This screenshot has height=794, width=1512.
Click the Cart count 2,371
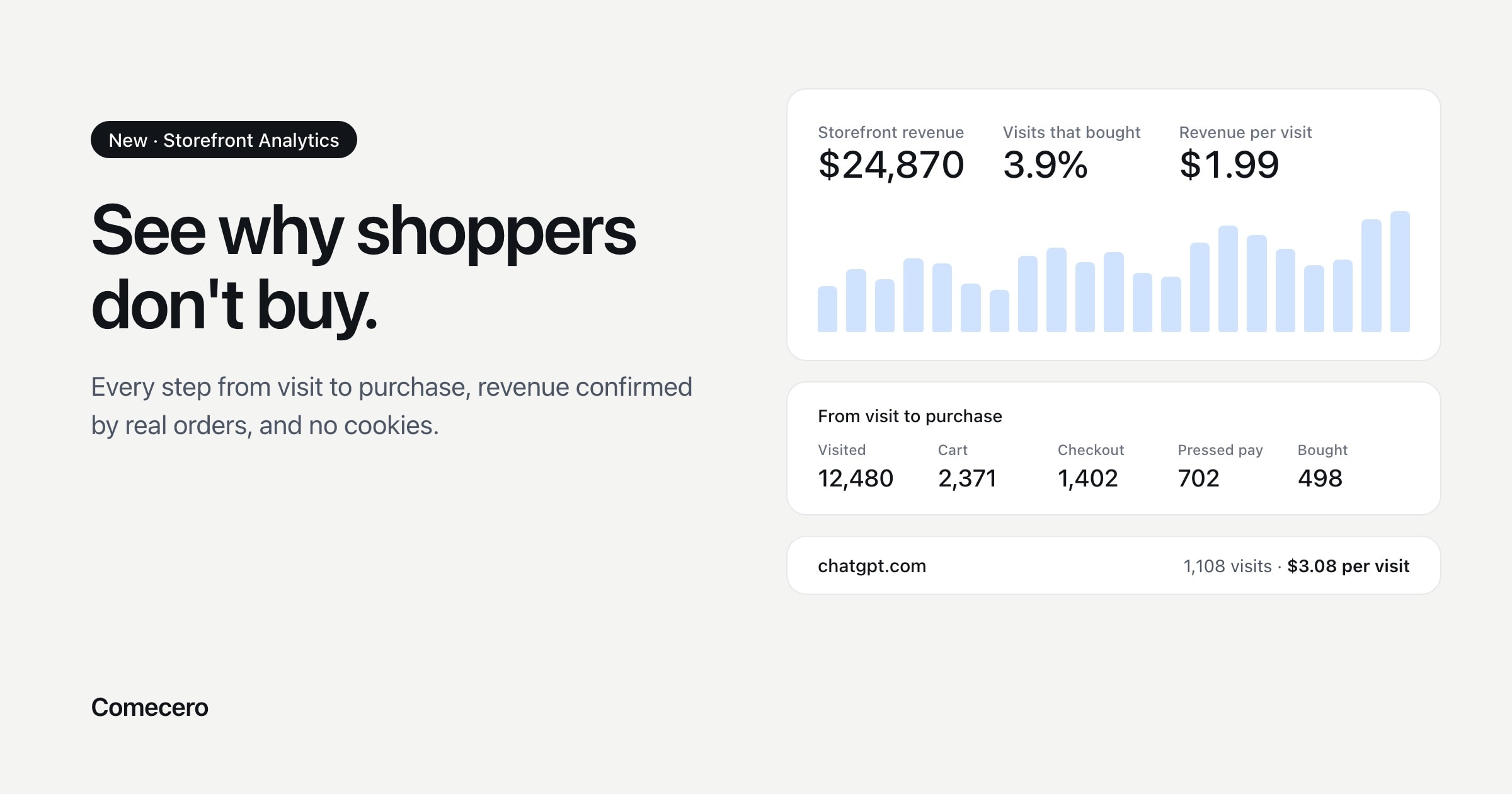(x=967, y=478)
